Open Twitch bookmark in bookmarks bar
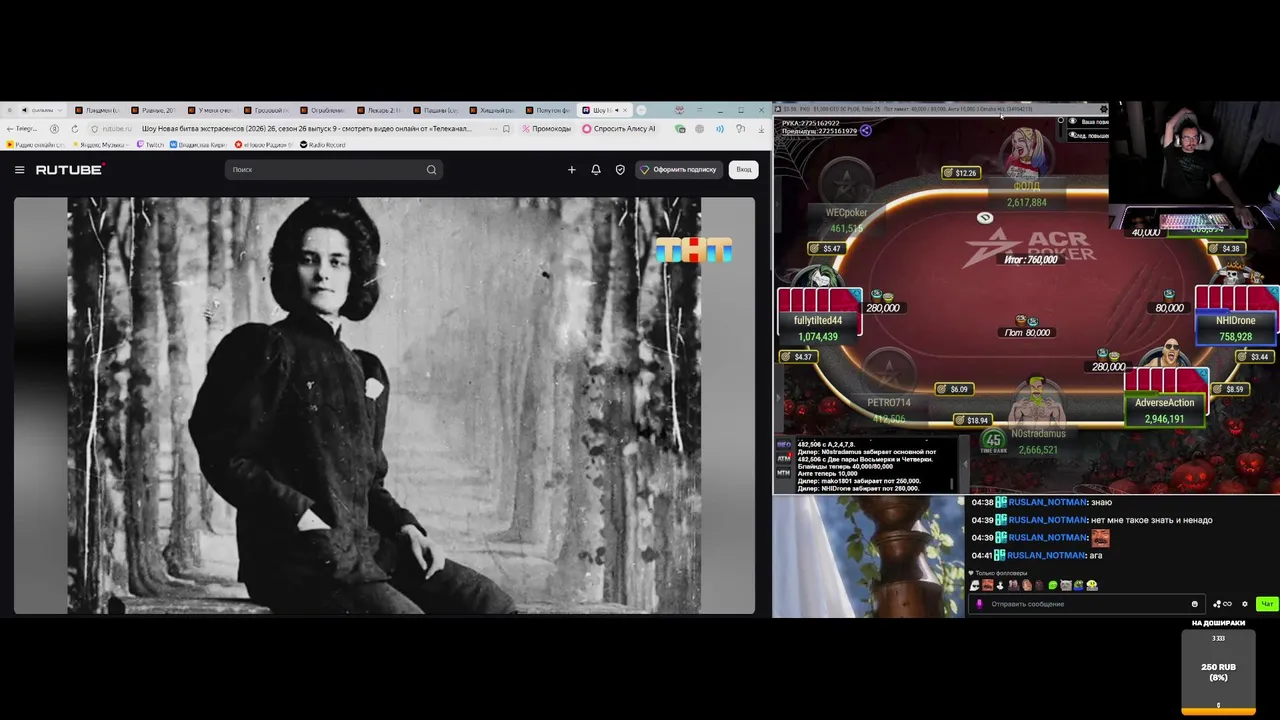1280x720 pixels. pyautogui.click(x=150, y=145)
